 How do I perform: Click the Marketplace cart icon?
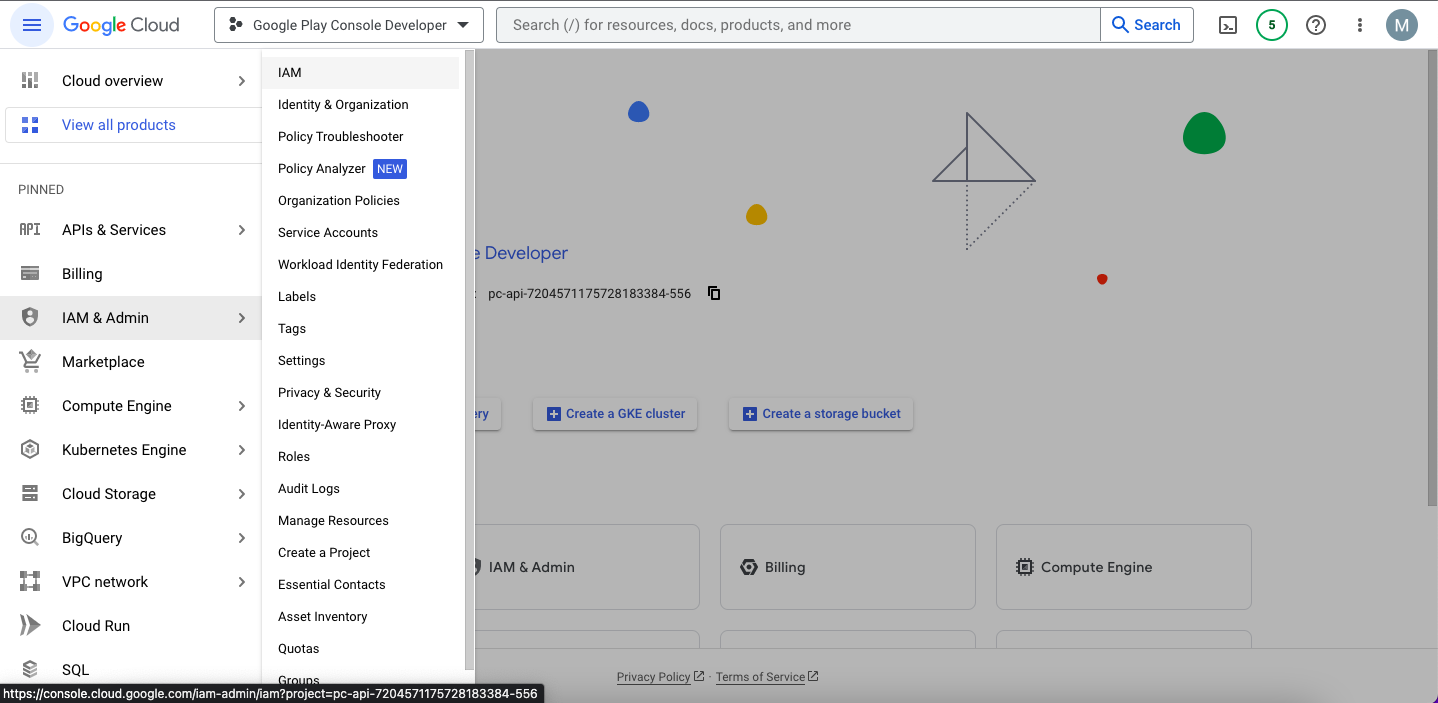(x=30, y=362)
